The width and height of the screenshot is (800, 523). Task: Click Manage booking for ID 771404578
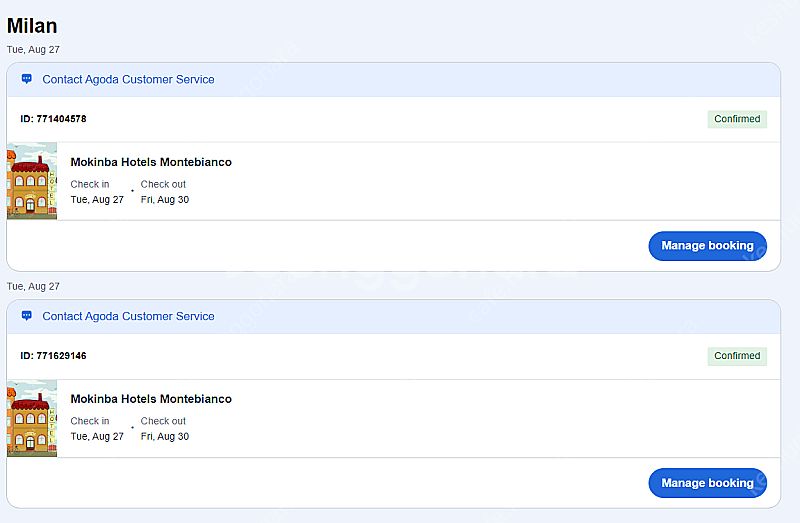pyautogui.click(x=707, y=246)
